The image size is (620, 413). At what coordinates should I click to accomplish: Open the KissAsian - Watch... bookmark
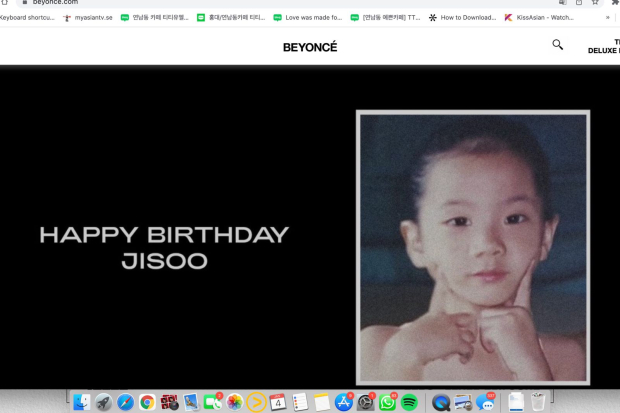point(539,17)
